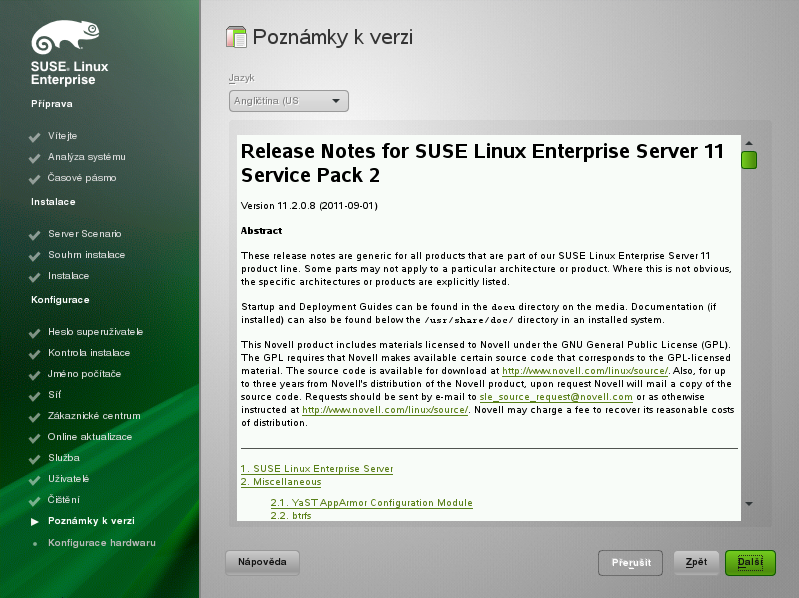This screenshot has height=598, width=799.
Task: Click the checkmark icon next to Vítejte
Action: (35, 137)
